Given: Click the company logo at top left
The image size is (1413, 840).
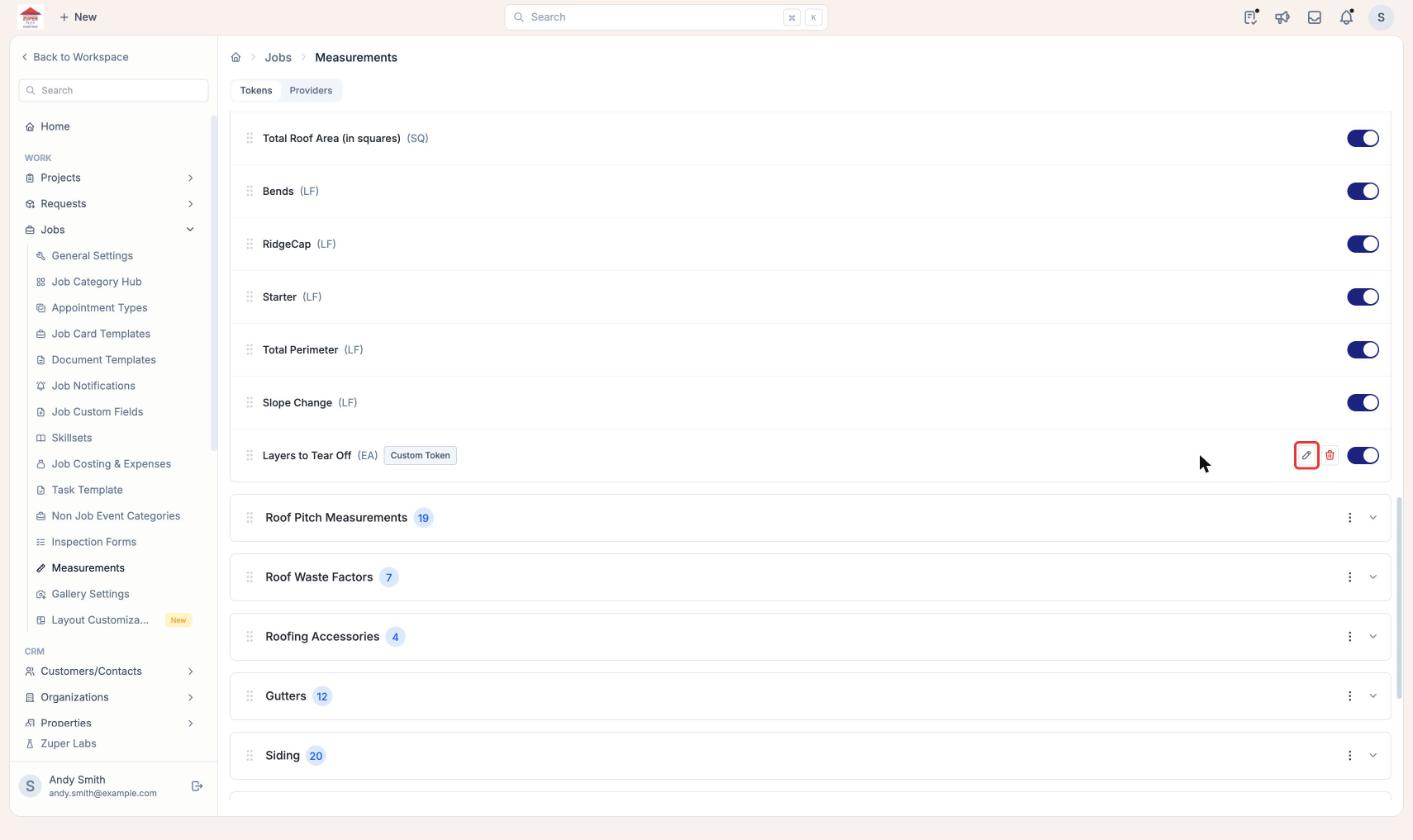Looking at the screenshot, I should point(30,17).
